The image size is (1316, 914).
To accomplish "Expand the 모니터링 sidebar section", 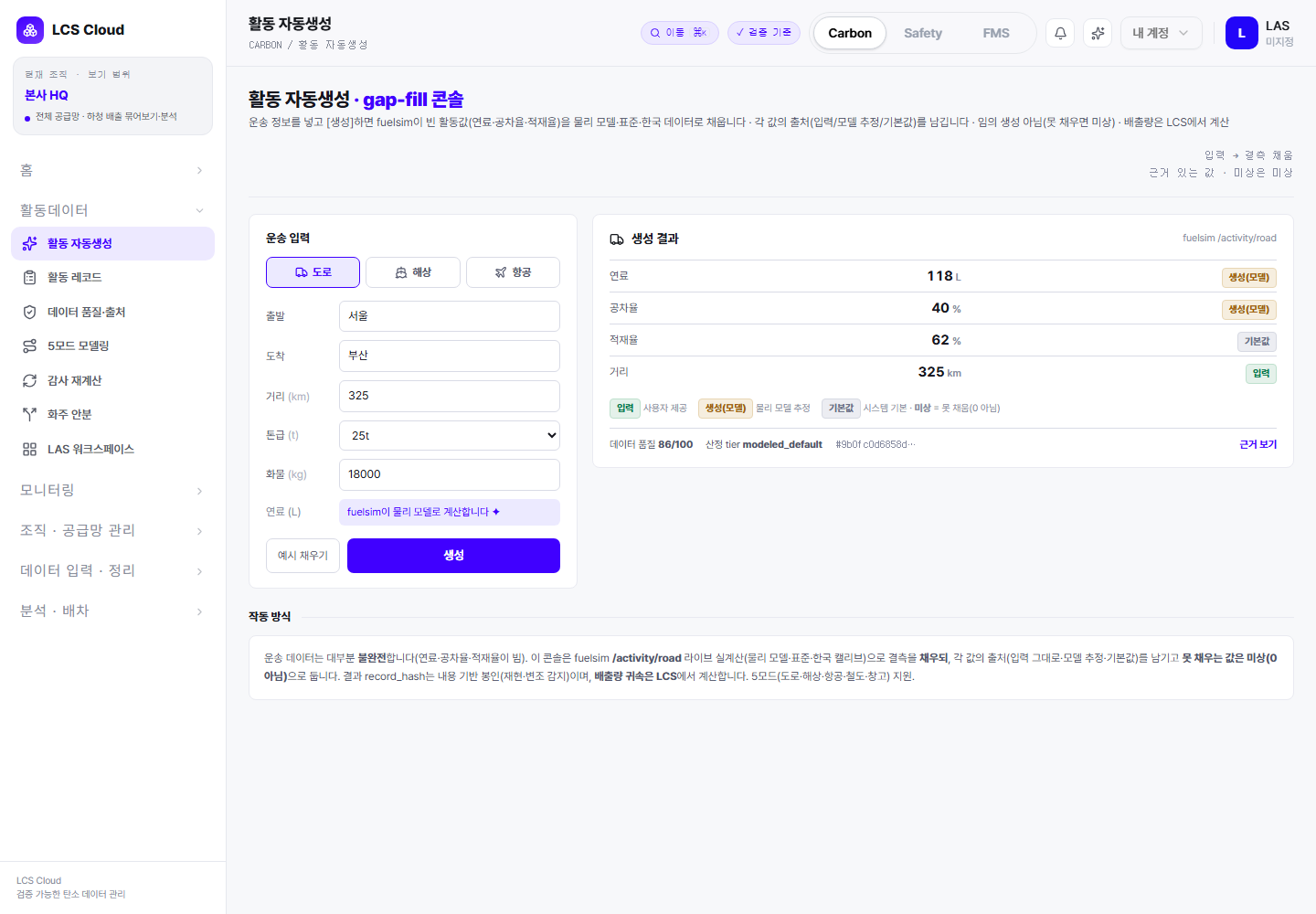I will pyautogui.click(x=112, y=491).
